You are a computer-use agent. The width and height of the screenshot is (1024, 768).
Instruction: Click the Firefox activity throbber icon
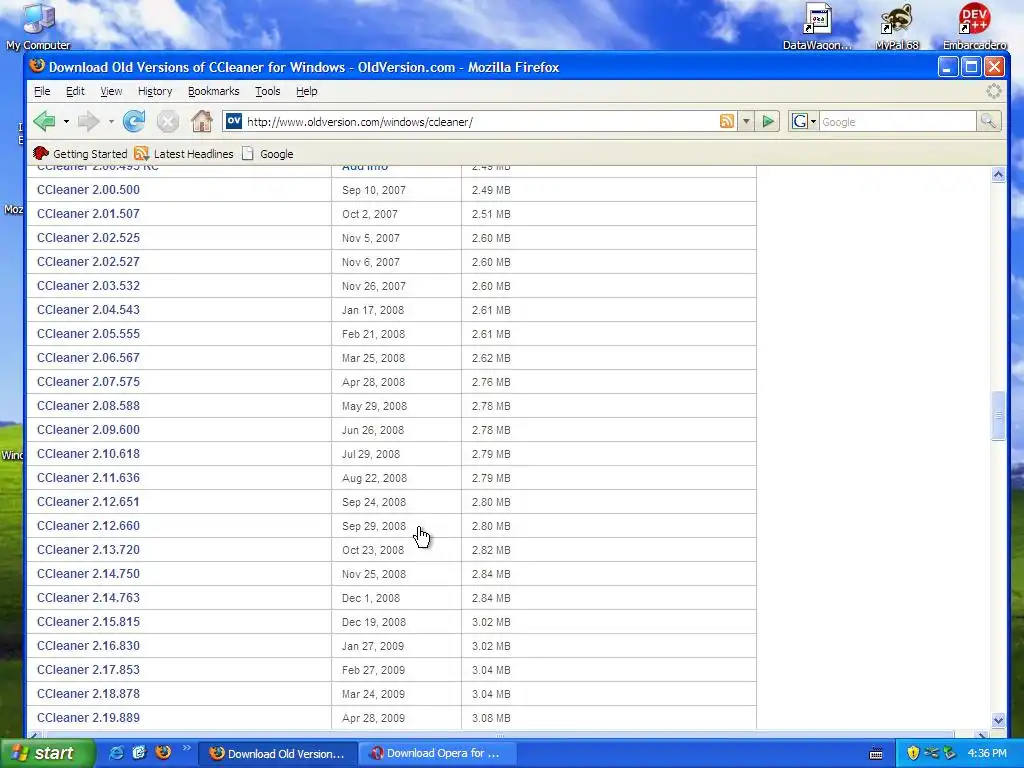click(994, 91)
